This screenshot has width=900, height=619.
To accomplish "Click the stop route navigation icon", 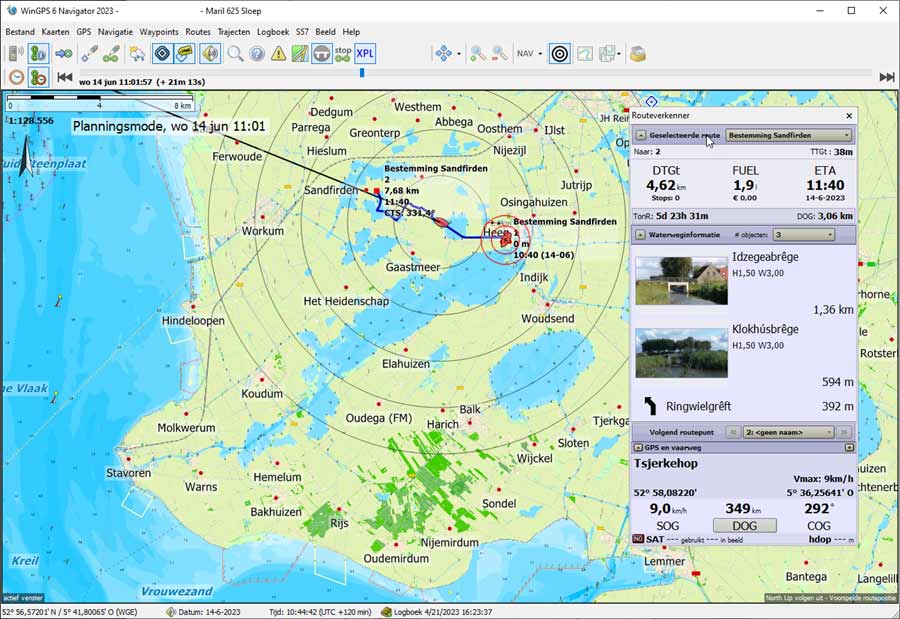I will (x=343, y=54).
